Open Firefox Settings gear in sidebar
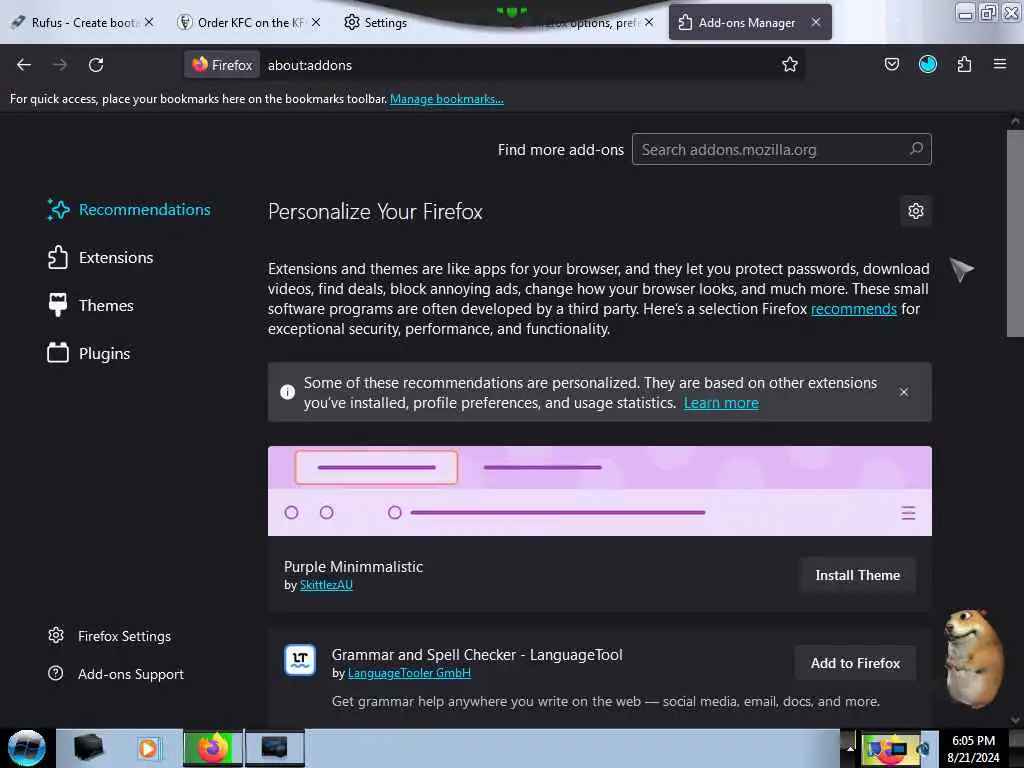This screenshot has width=1024, height=768. [x=56, y=635]
